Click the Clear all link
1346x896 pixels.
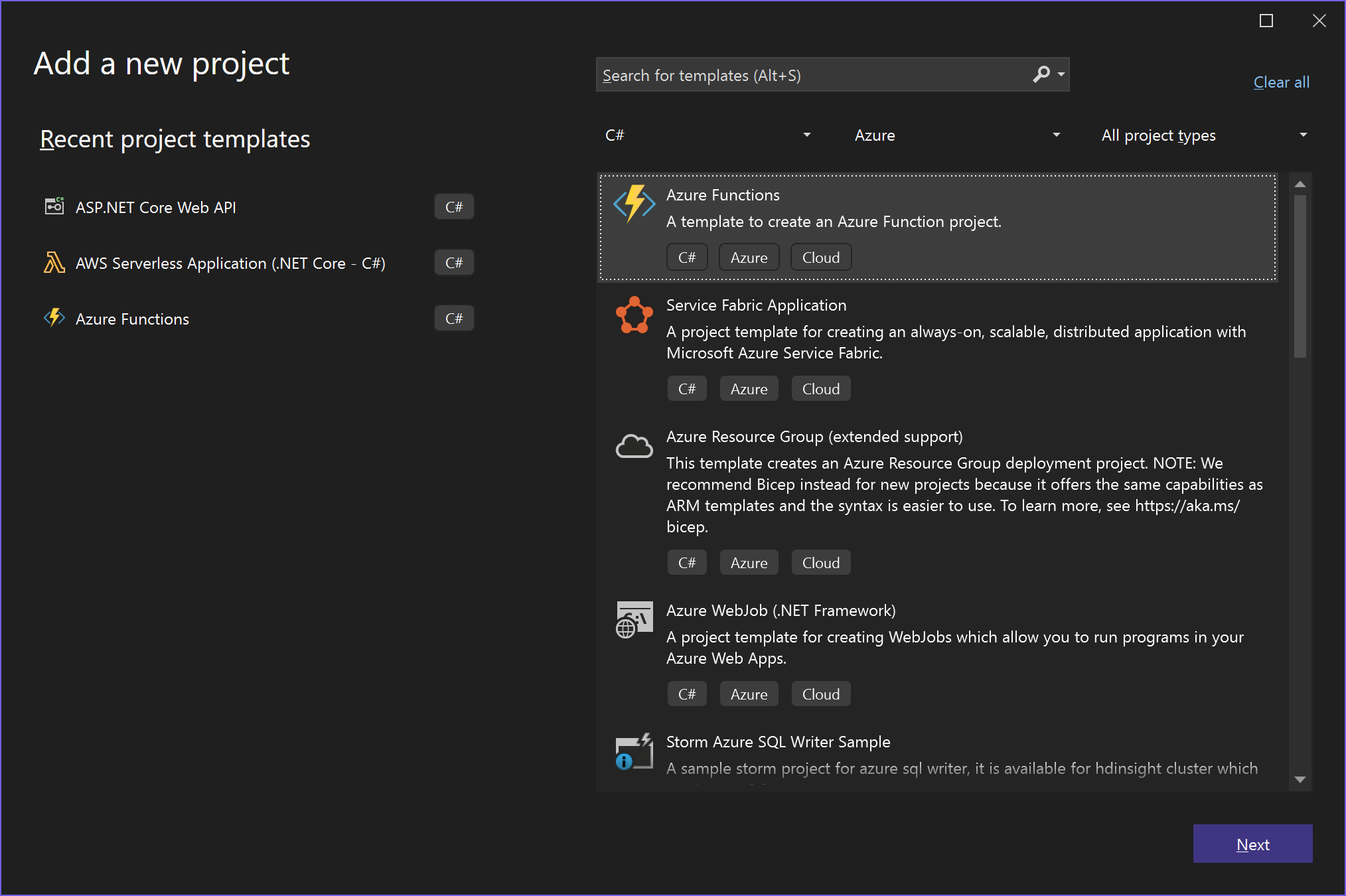pyautogui.click(x=1280, y=82)
